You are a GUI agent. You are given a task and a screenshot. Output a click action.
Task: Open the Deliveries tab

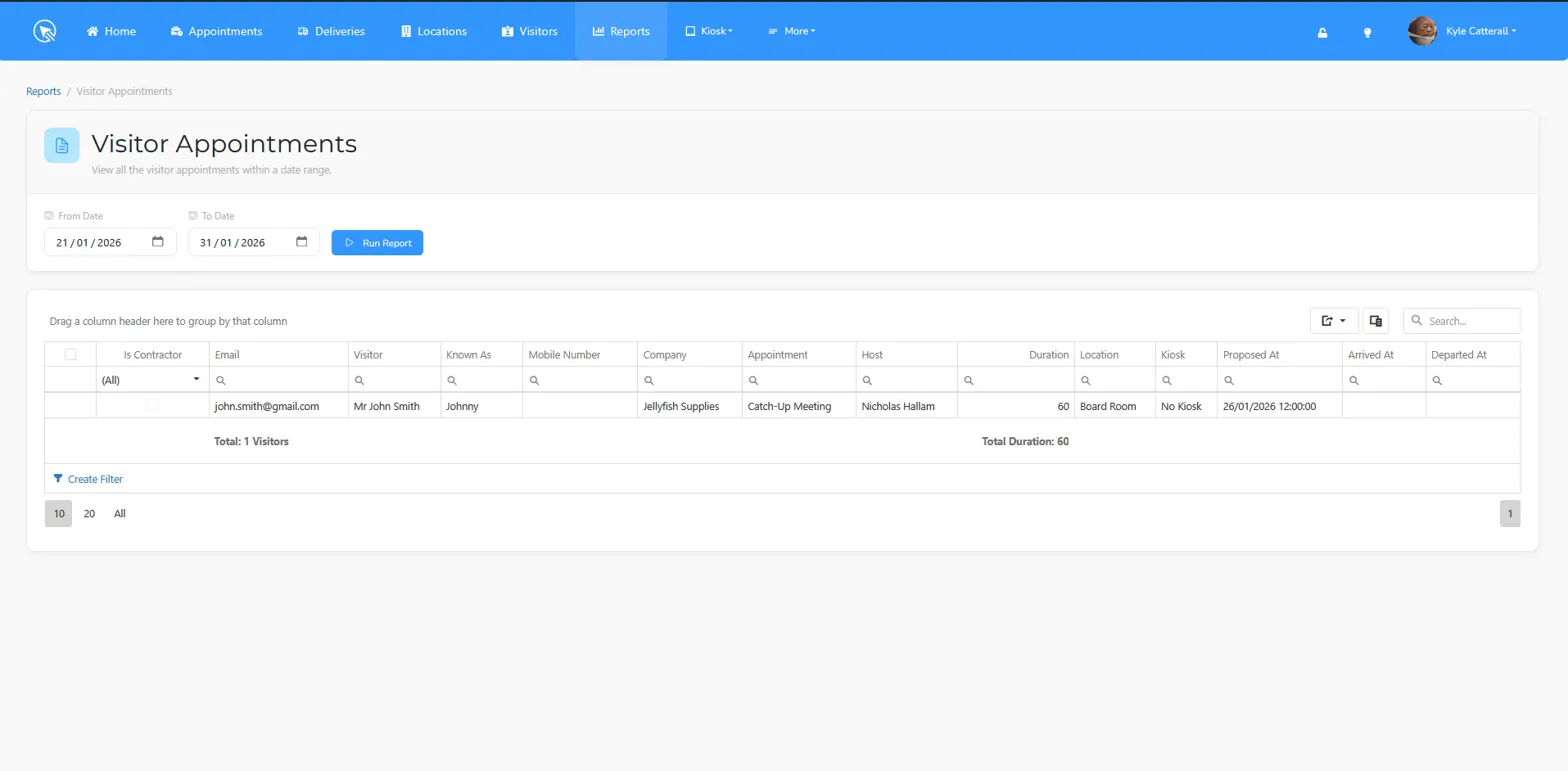tap(331, 31)
